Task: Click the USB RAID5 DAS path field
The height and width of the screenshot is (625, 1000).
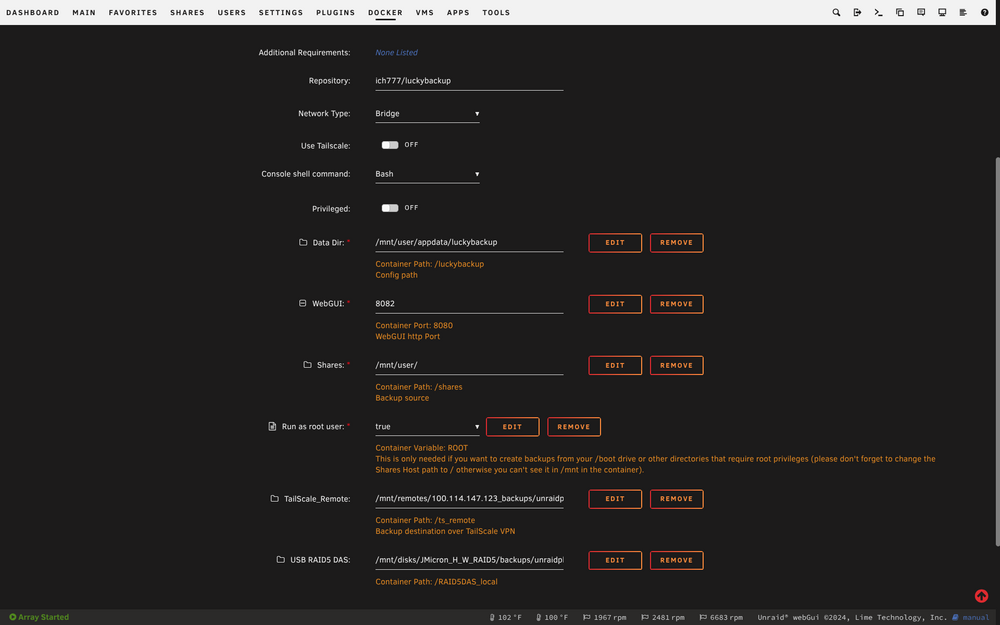Action: [x=469, y=560]
